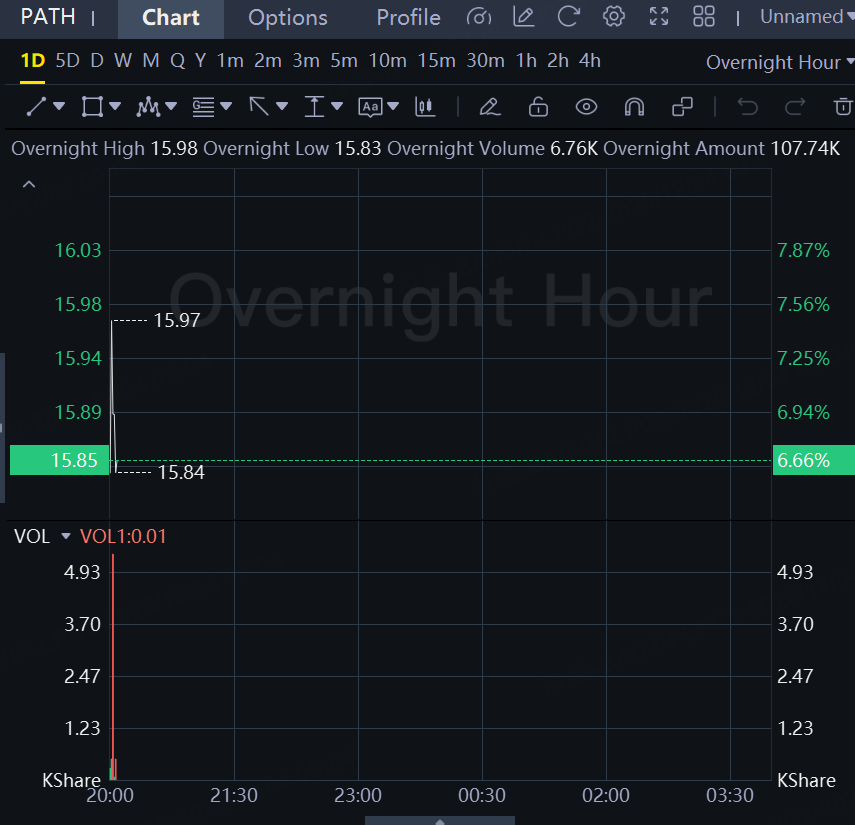The height and width of the screenshot is (825, 855).
Task: Switch to the Options tab
Action: pos(287,18)
